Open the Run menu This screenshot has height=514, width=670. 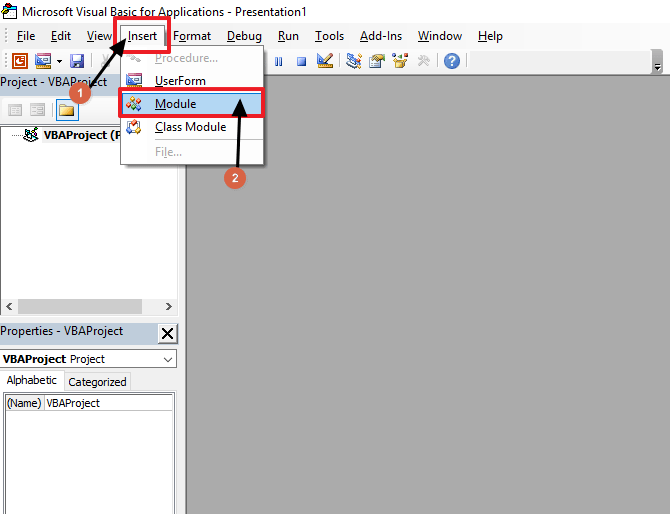pos(288,36)
